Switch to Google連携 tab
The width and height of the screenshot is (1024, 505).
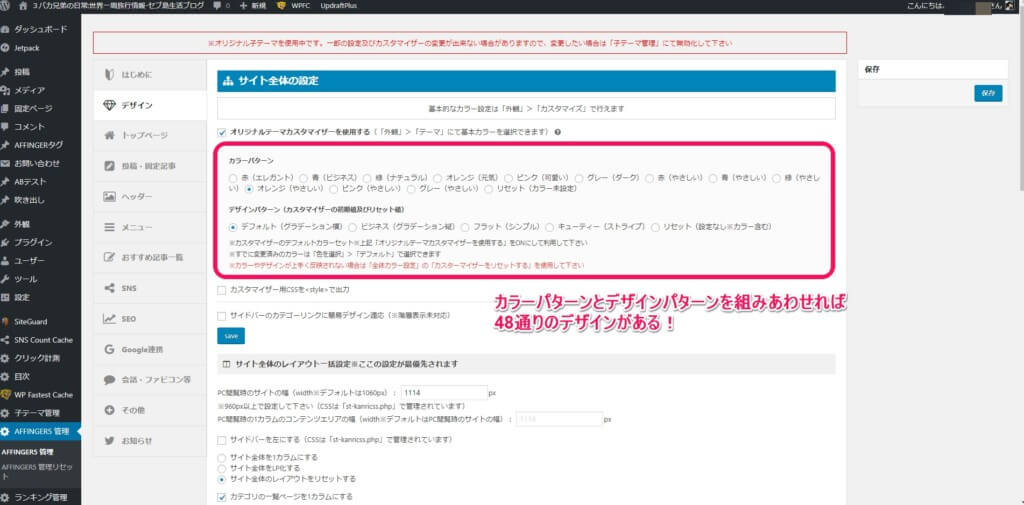[x=150, y=350]
